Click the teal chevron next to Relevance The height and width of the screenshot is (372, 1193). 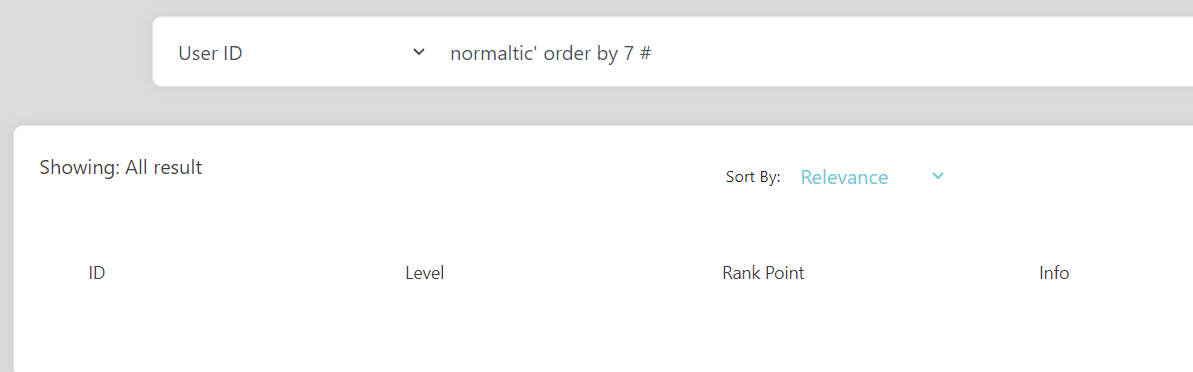(938, 176)
